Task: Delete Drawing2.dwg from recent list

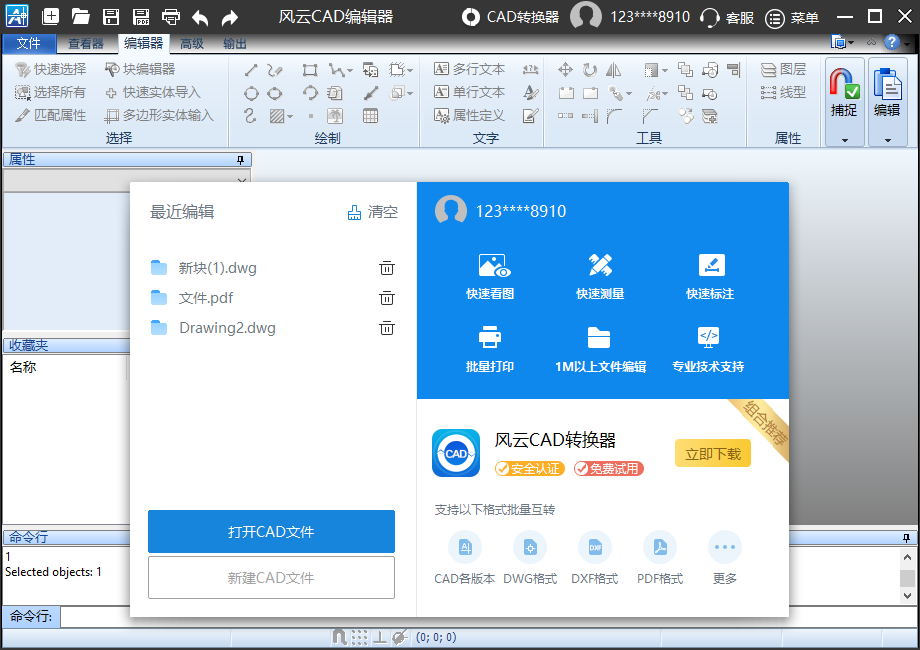Action: [387, 328]
